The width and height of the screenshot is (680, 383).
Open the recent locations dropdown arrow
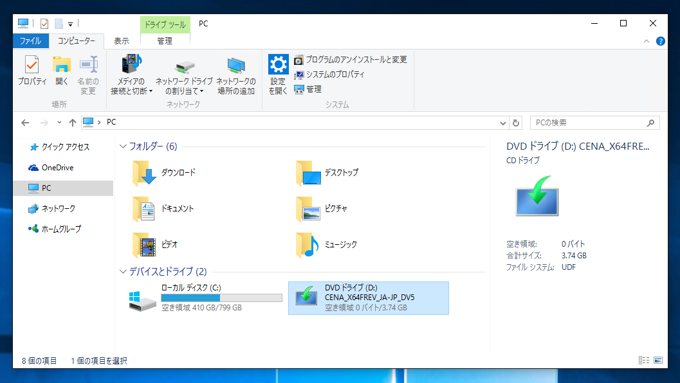click(59, 123)
